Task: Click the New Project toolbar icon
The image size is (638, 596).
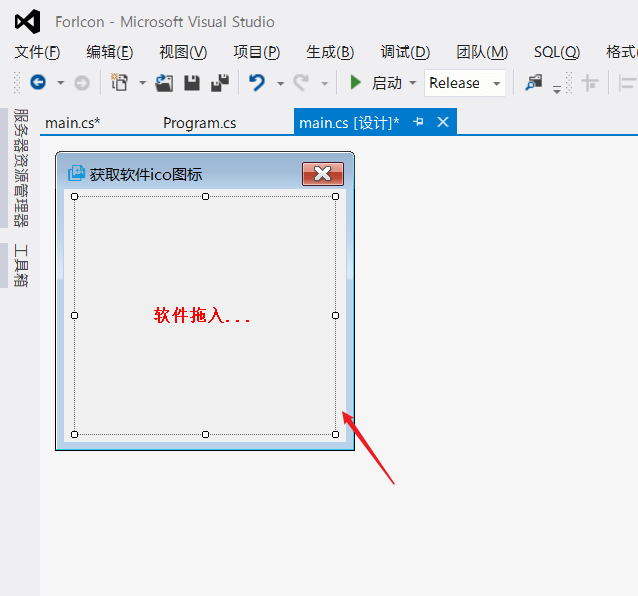Action: pos(120,83)
